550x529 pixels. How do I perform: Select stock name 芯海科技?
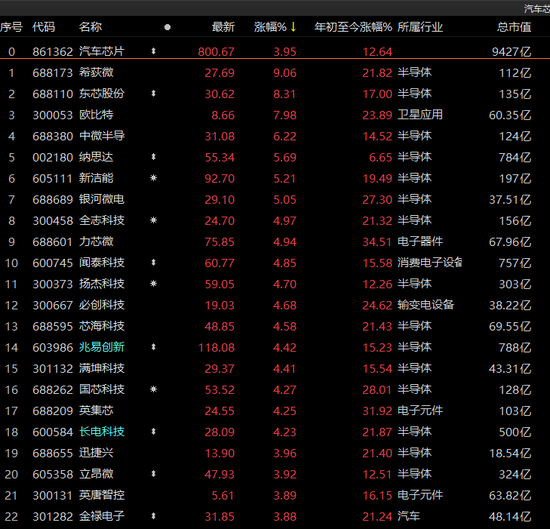[102, 326]
